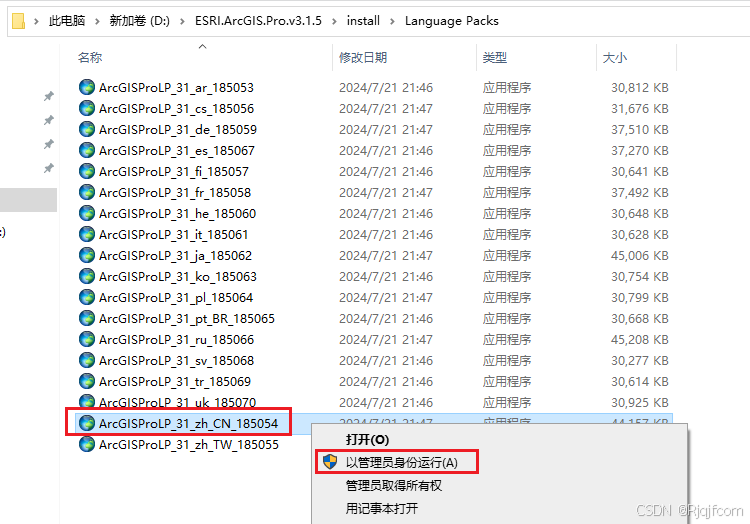The width and height of the screenshot is (750, 524).
Task: Select file name ArcGISProLP_31_de_185059
Action: click(178, 129)
